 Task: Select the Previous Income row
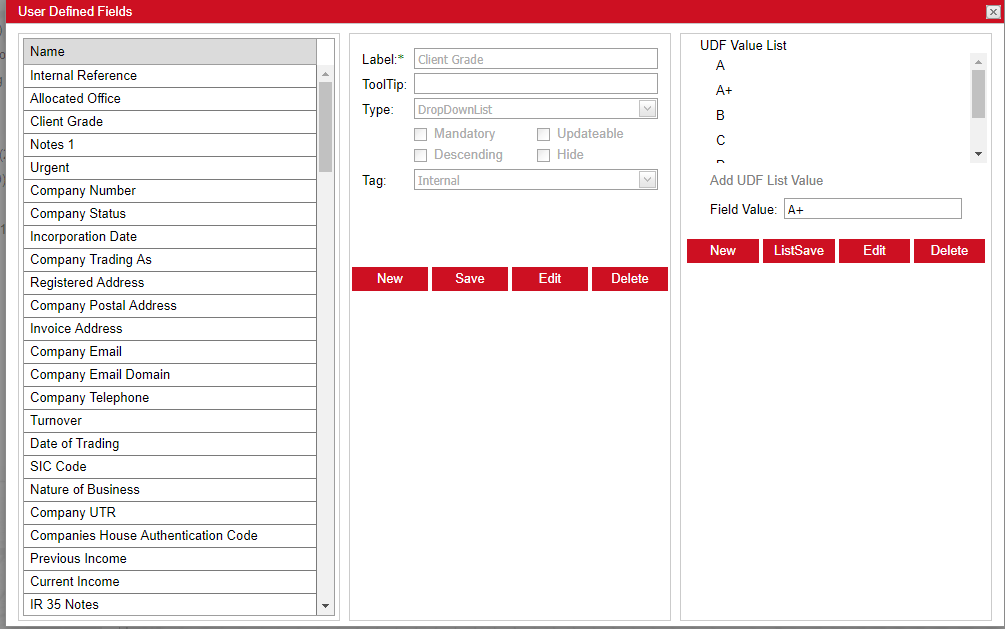click(x=170, y=559)
